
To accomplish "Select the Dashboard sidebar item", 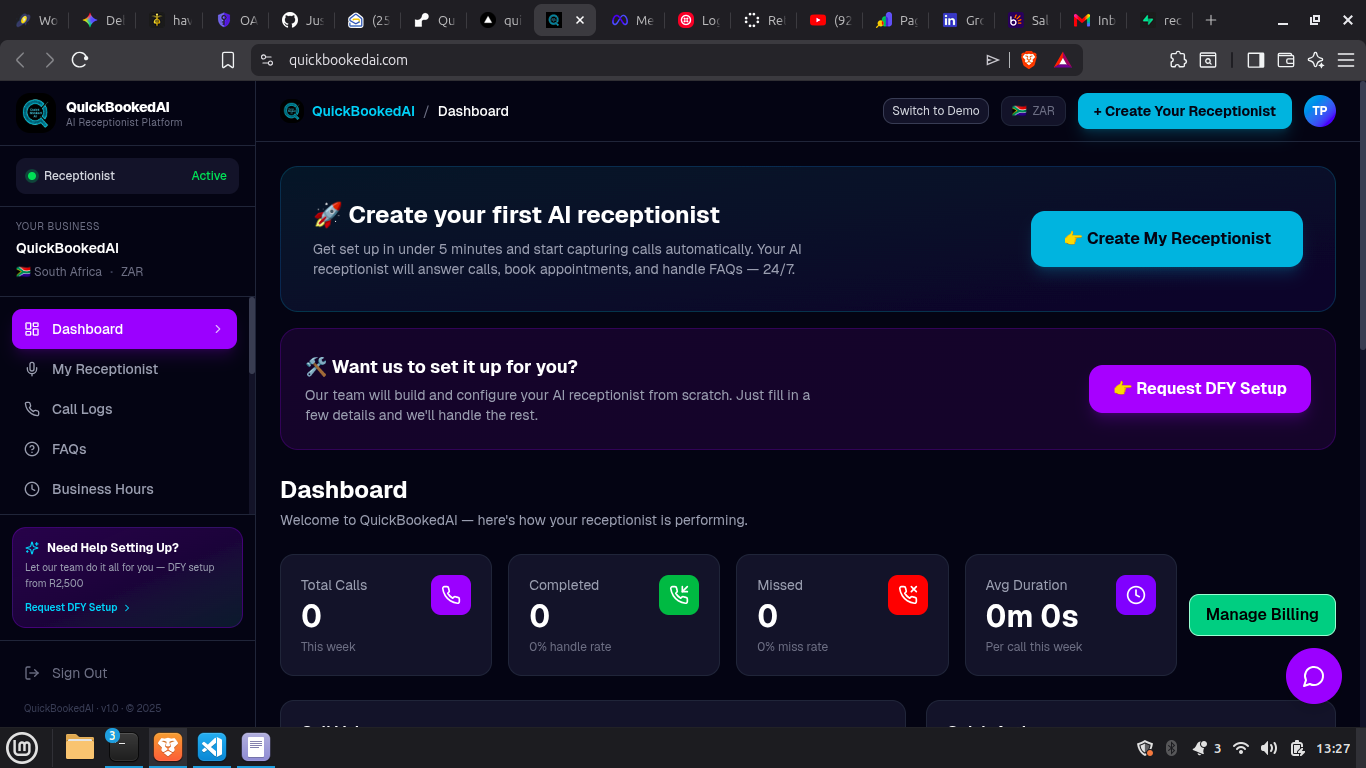I will [x=124, y=329].
